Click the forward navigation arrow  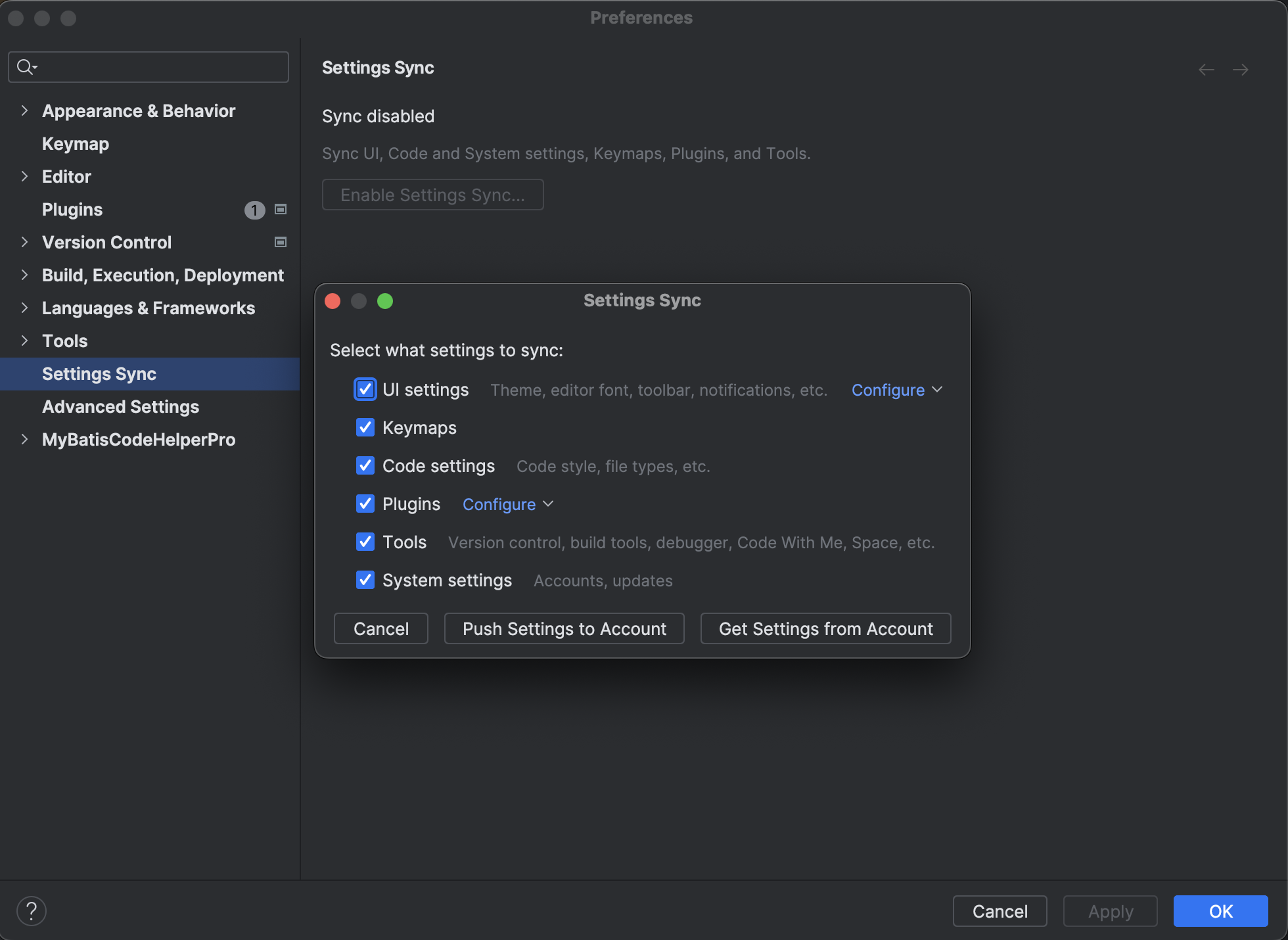pyautogui.click(x=1240, y=70)
